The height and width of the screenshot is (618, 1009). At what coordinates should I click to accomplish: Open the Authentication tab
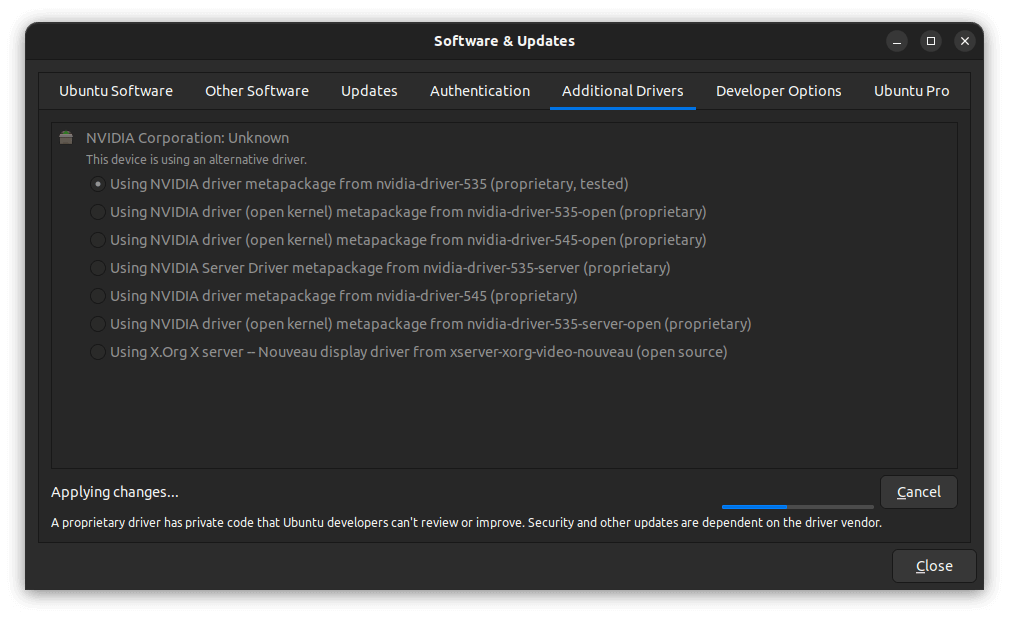480,91
